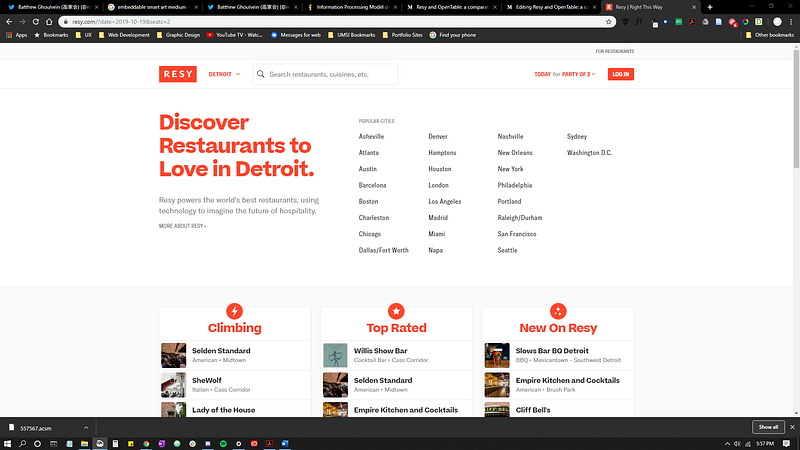Select Chicago from popular cities
The width and height of the screenshot is (800, 450).
pyautogui.click(x=370, y=234)
